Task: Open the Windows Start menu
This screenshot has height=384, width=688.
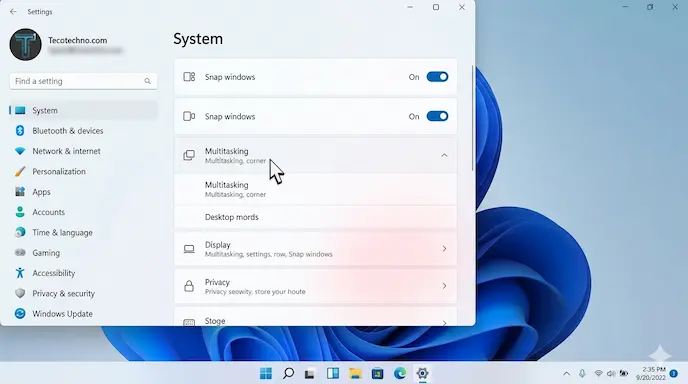Action: pos(266,373)
